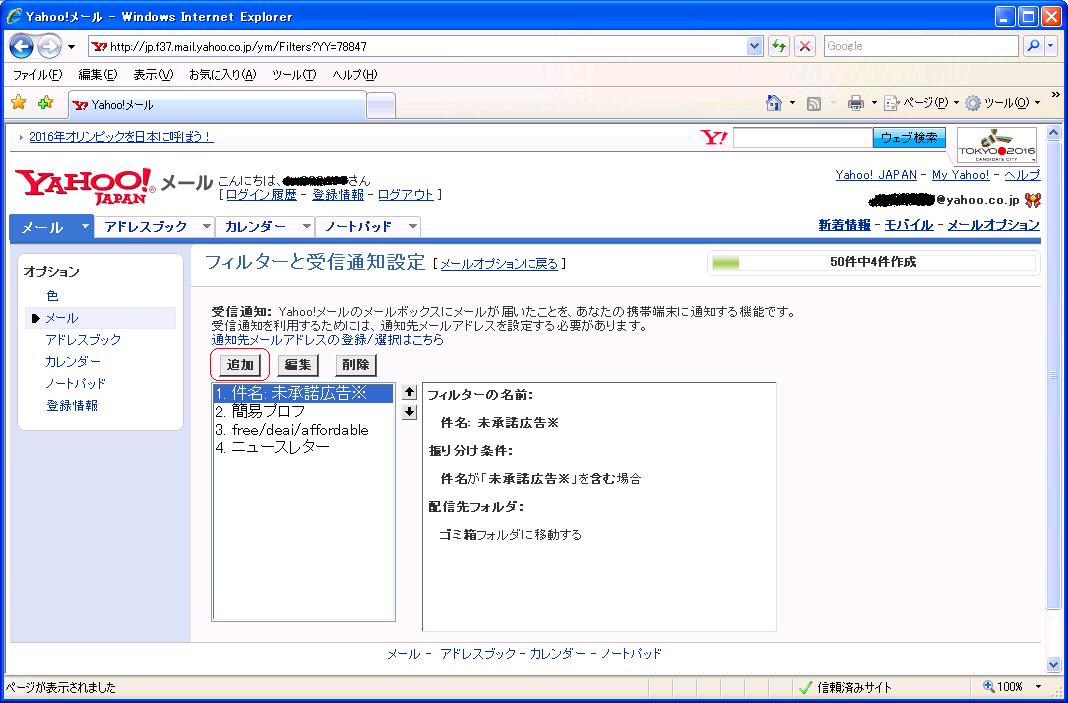Select the Yahoo!メール browser tab
Viewport: 1068px width, 703px height.
click(217, 105)
